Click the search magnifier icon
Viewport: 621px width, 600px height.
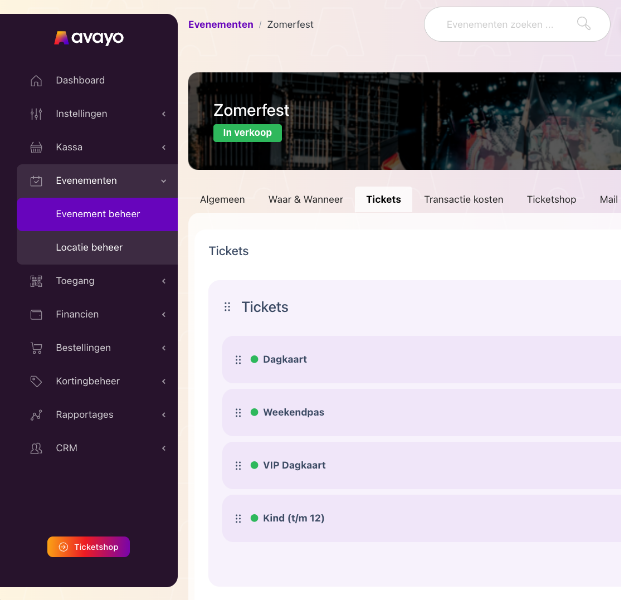(583, 24)
